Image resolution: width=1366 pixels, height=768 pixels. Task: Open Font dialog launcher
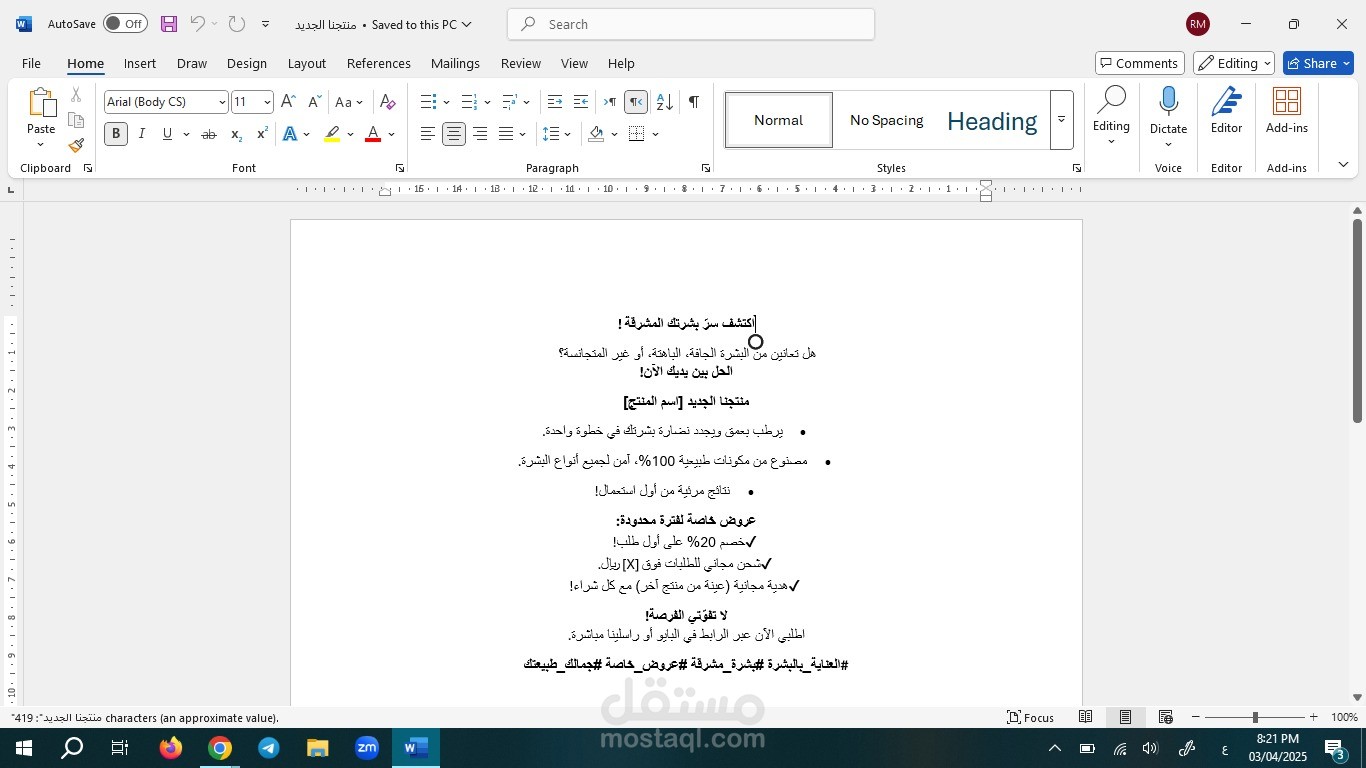tap(400, 168)
